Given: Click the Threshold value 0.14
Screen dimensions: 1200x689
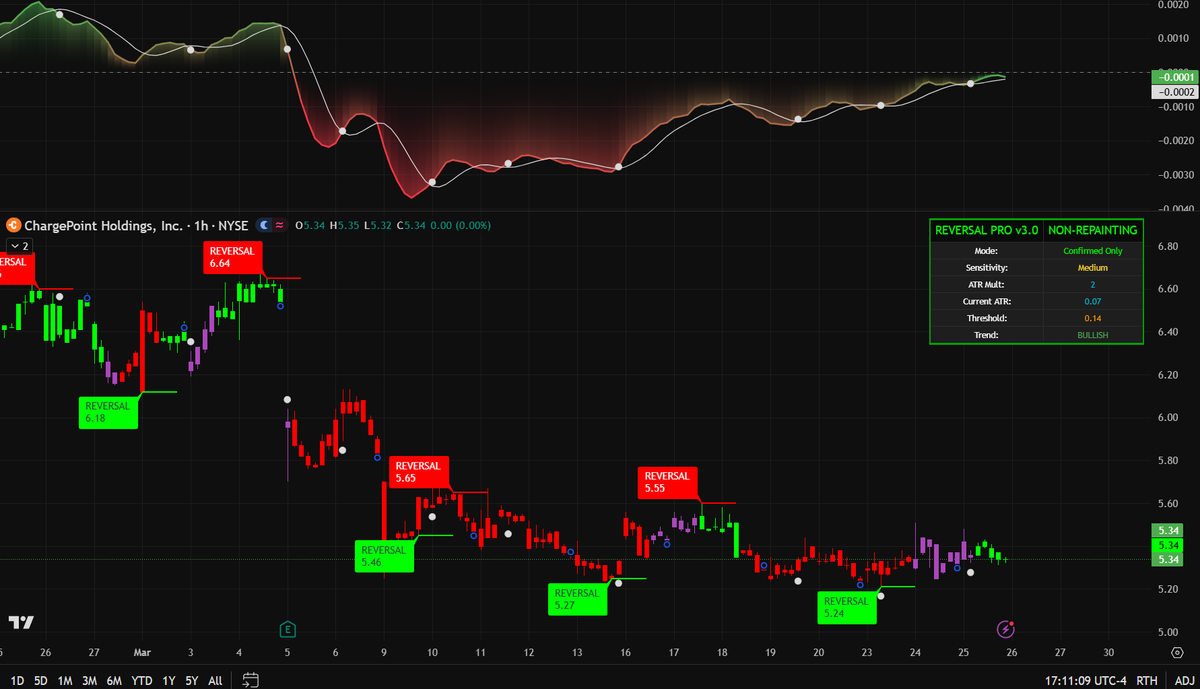Looking at the screenshot, I should point(1092,318).
